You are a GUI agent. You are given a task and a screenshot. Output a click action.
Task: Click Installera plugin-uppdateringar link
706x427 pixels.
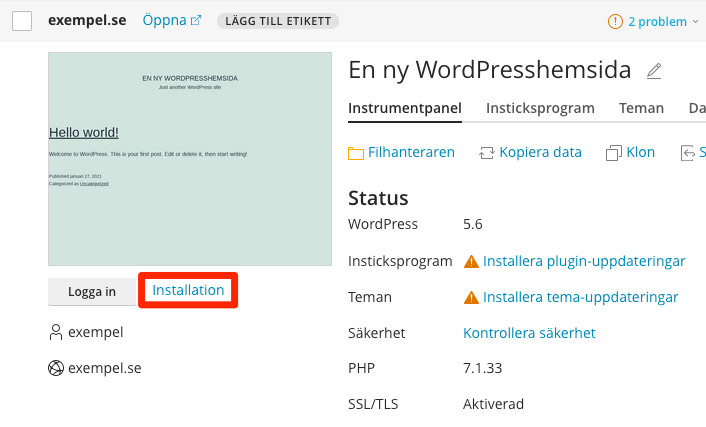pyautogui.click(x=584, y=262)
